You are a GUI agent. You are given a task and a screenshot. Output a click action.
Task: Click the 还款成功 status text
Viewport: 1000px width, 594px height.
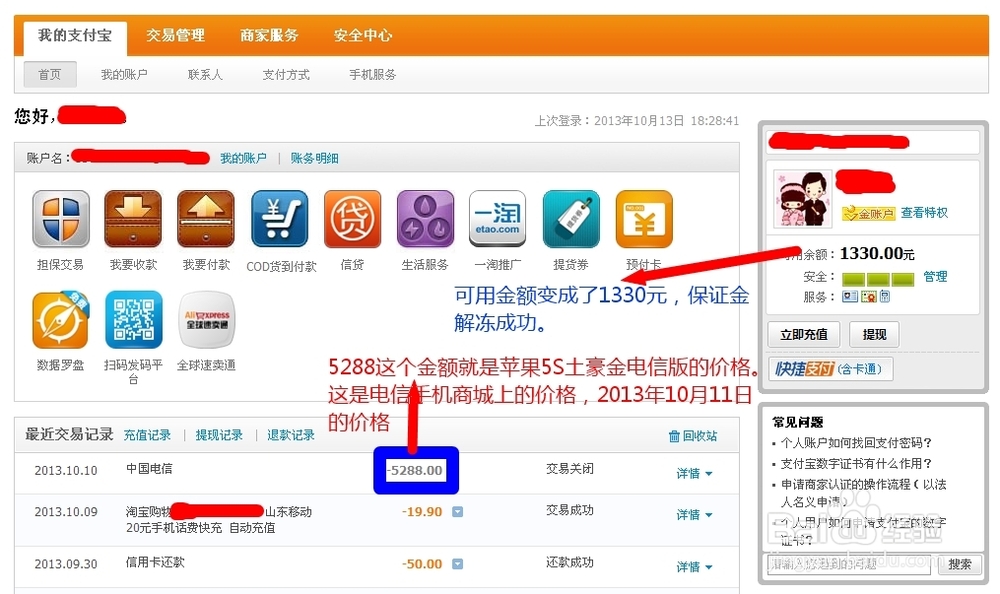point(570,562)
